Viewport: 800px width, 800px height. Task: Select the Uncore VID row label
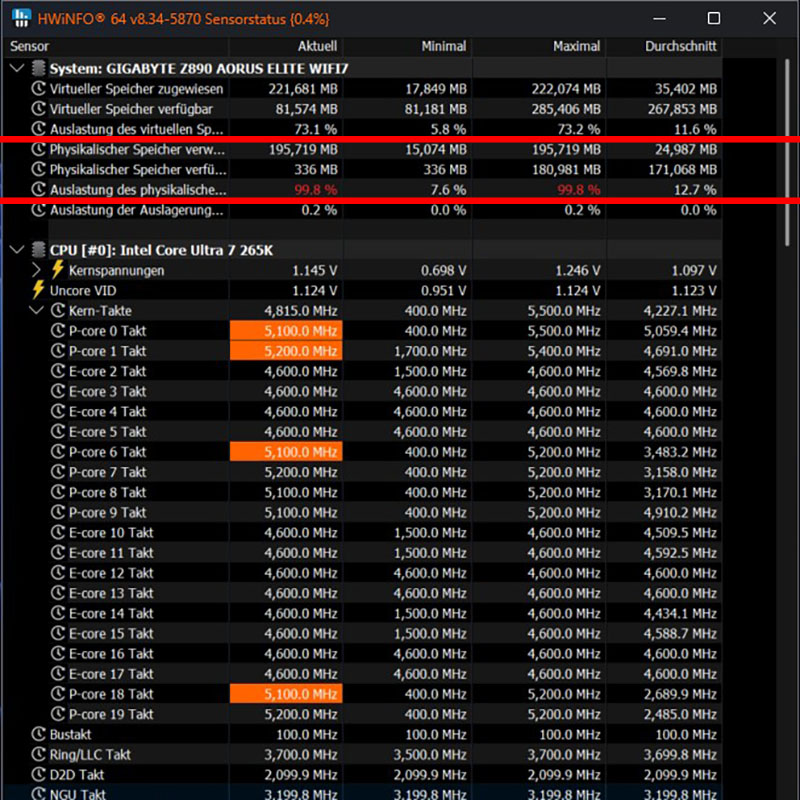point(83,290)
